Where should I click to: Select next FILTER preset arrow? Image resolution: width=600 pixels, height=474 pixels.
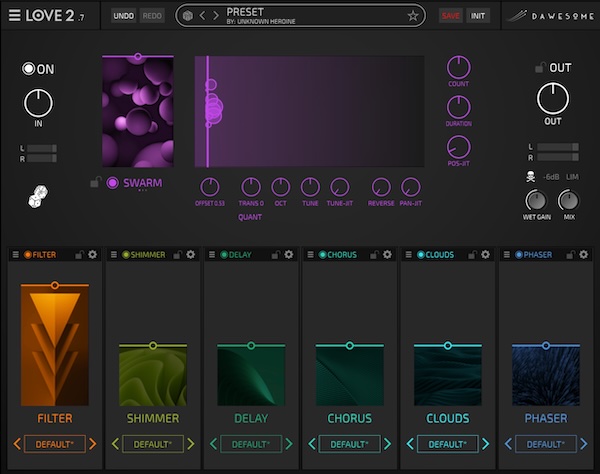pos(92,444)
